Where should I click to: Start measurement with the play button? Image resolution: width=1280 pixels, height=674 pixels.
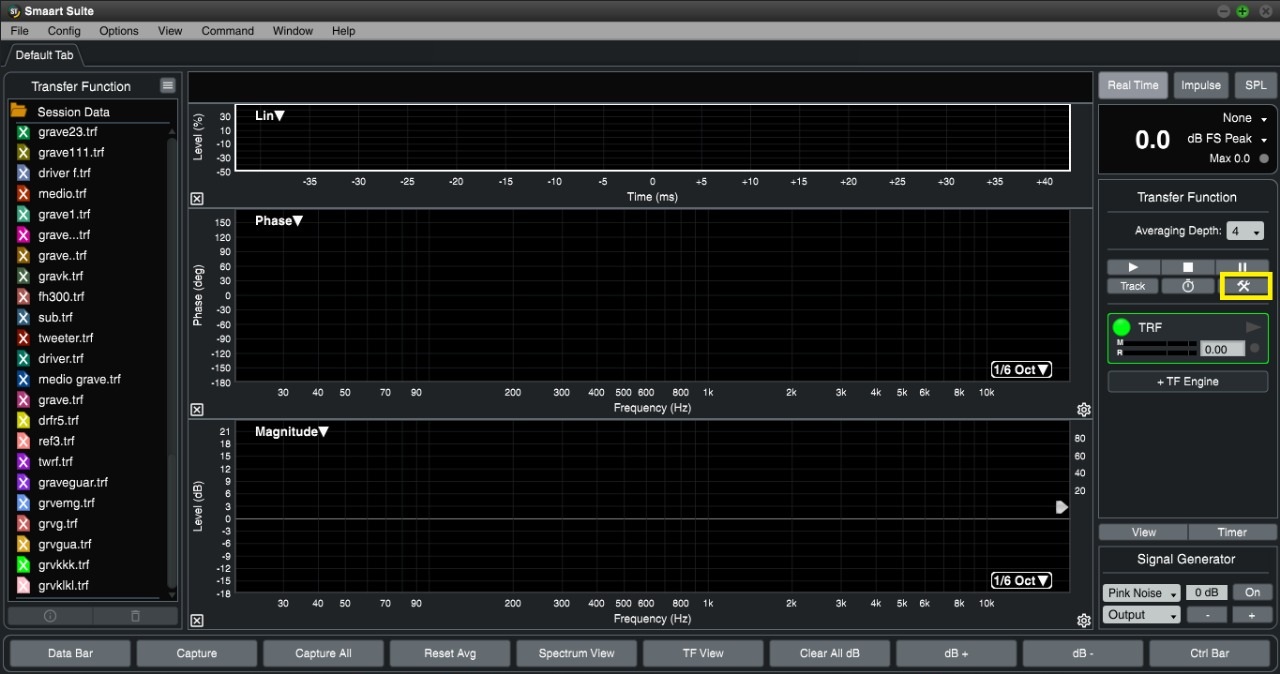[x=1133, y=267]
